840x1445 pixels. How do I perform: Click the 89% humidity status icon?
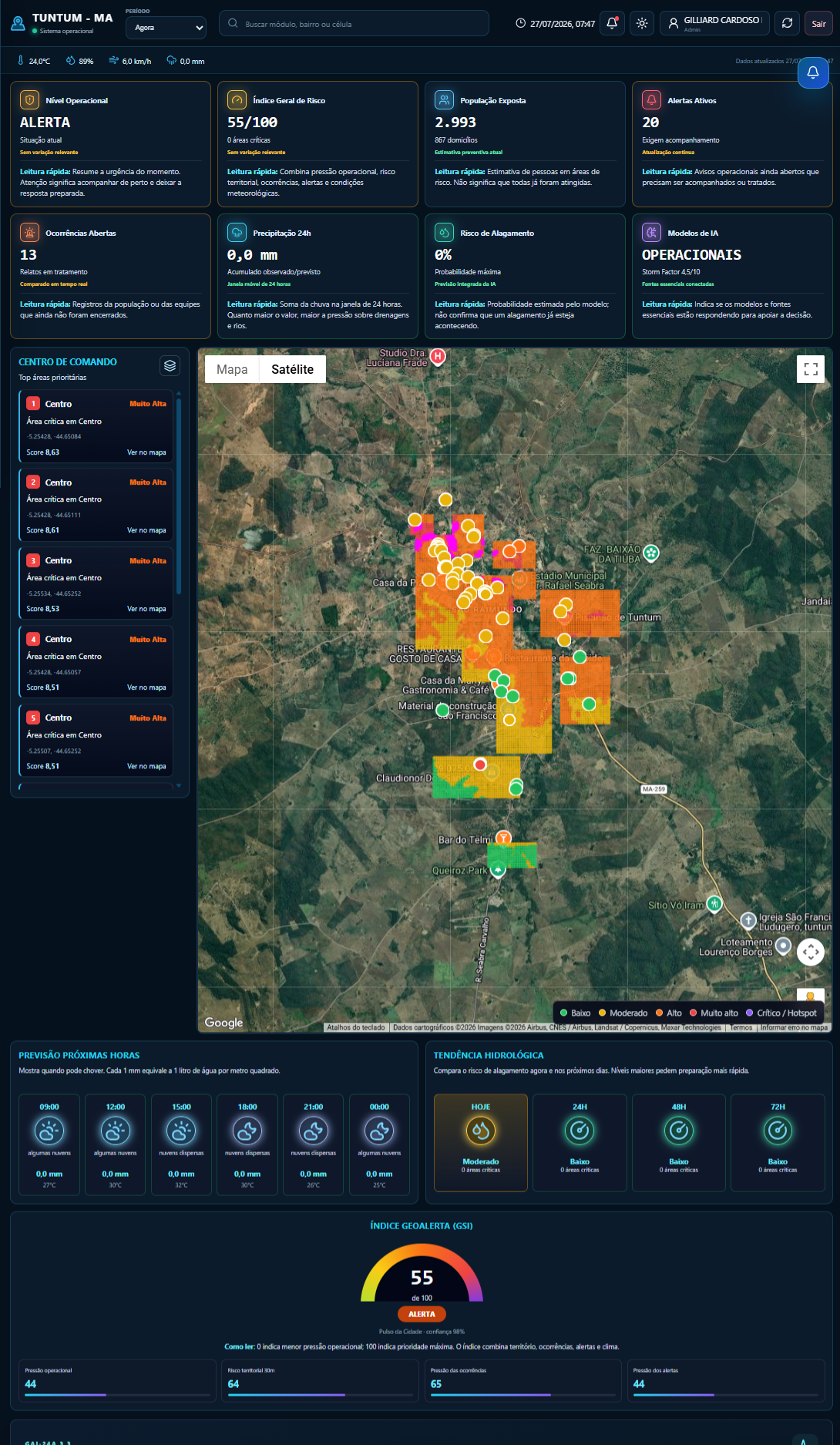click(71, 60)
